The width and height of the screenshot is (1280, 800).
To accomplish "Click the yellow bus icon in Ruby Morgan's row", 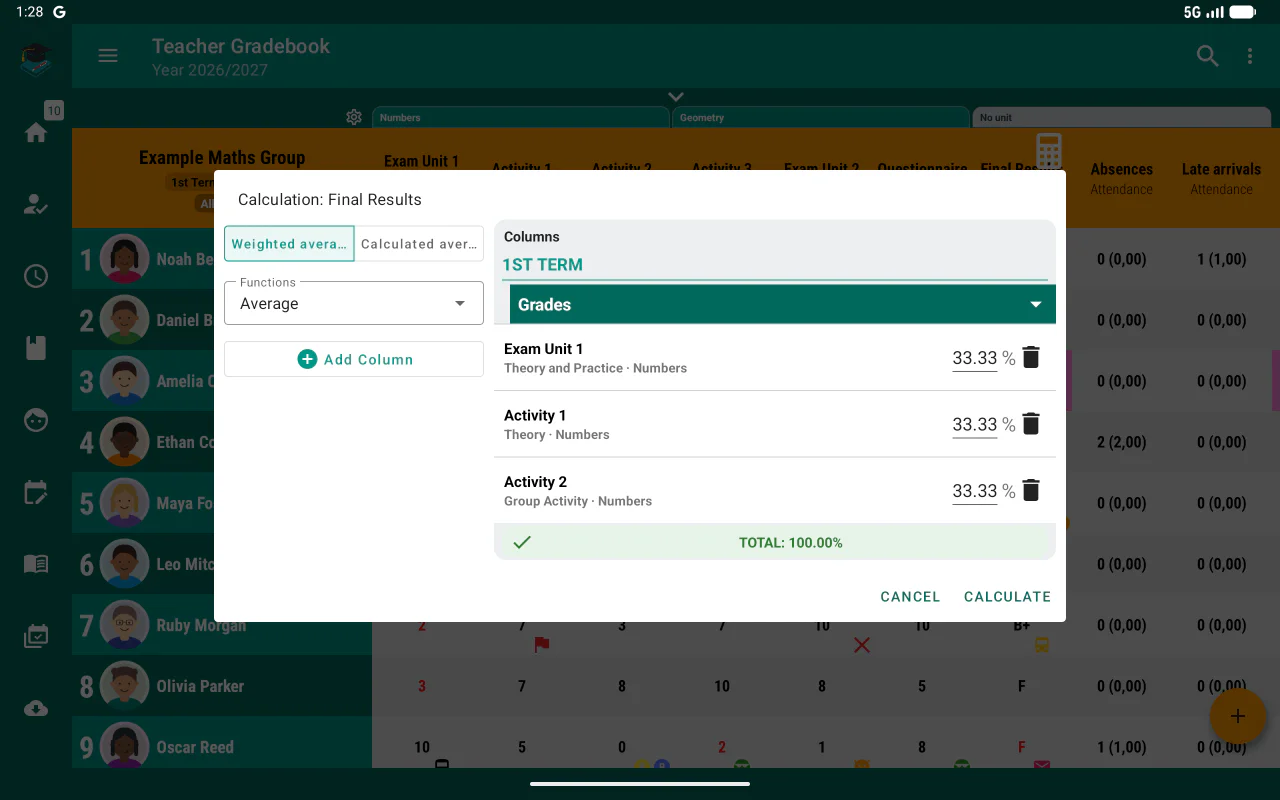I will click(x=1042, y=645).
